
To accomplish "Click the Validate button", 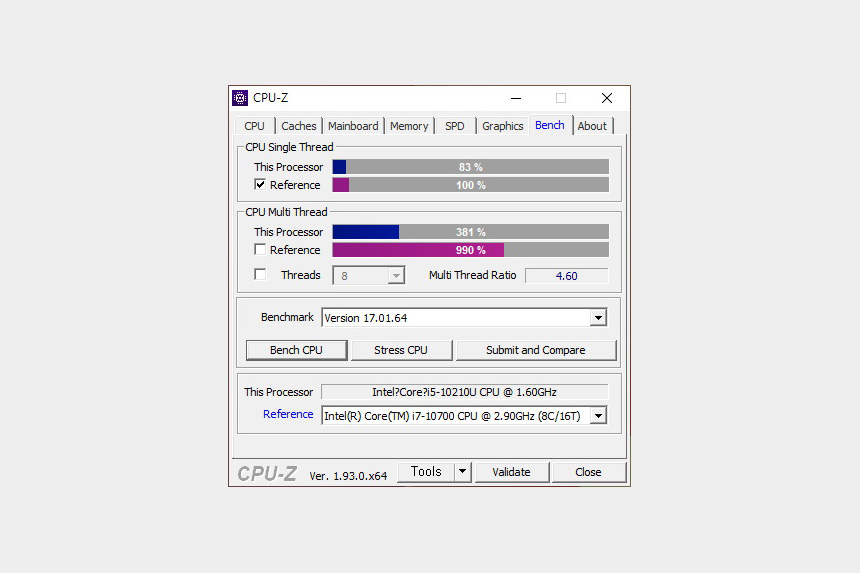I will click(x=511, y=472).
